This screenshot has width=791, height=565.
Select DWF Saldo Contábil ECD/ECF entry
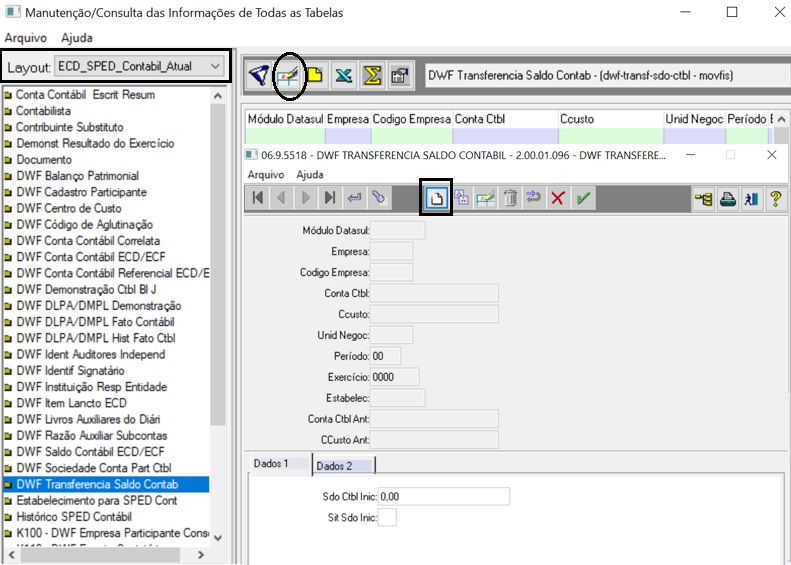coord(91,451)
